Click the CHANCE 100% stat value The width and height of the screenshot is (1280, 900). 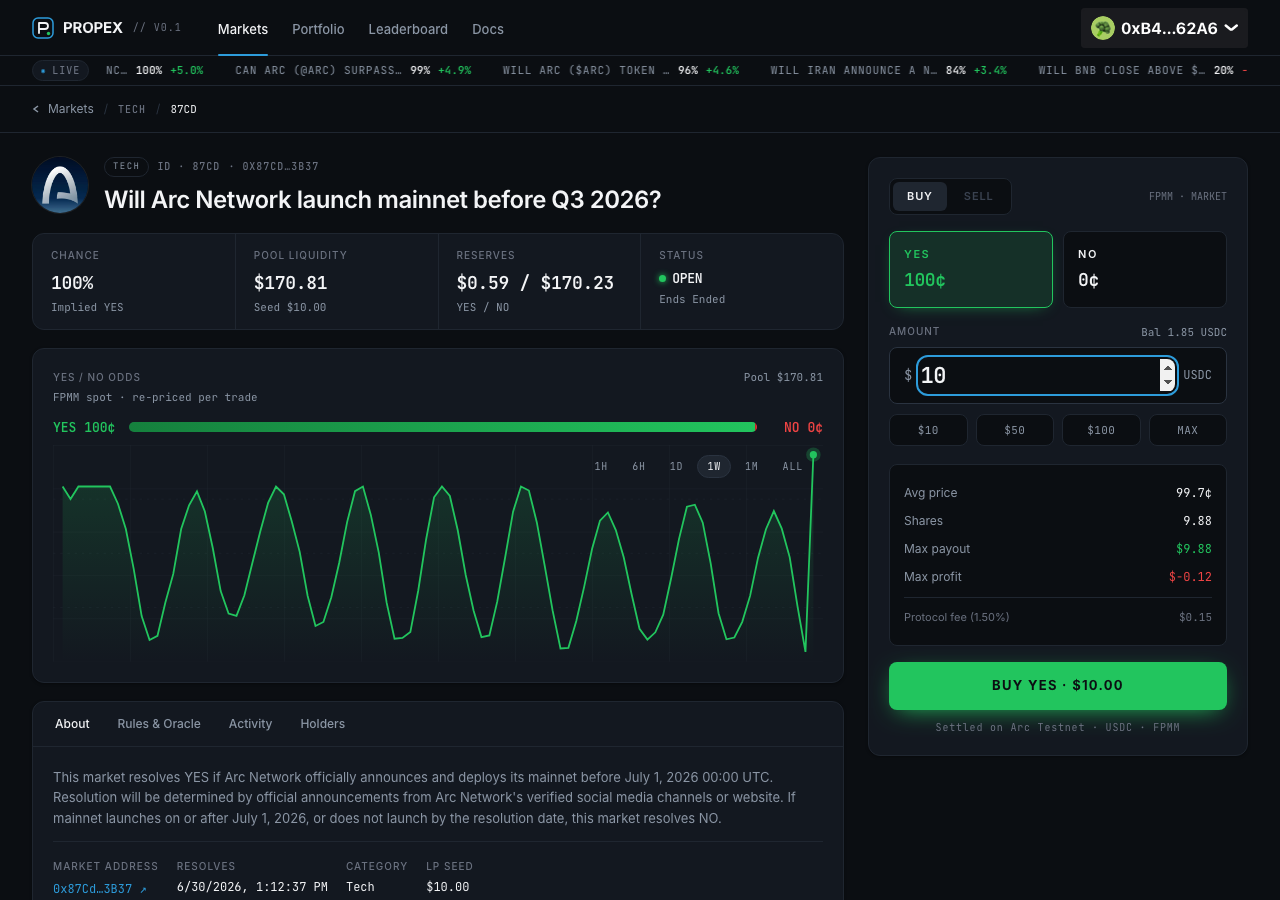(x=72, y=283)
